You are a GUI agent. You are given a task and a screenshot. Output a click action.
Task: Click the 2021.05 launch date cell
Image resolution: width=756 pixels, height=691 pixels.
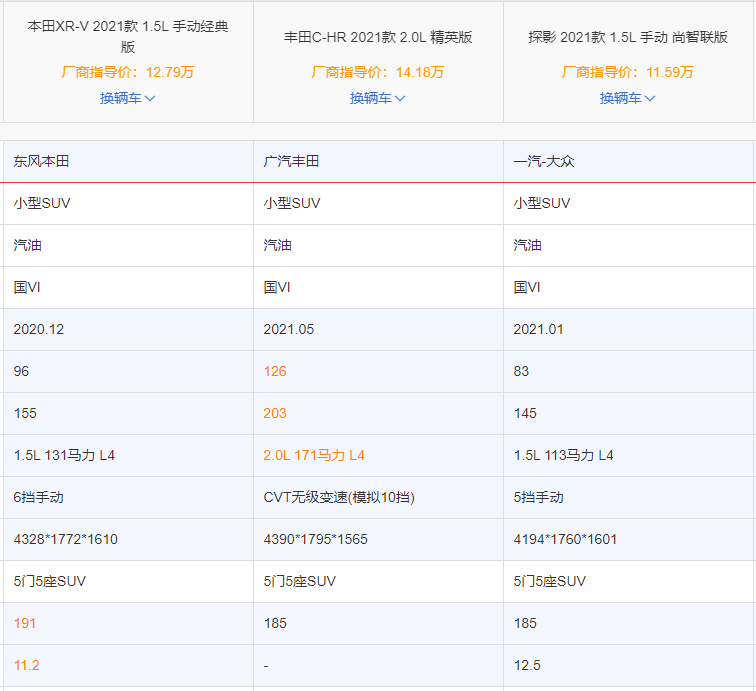point(378,329)
